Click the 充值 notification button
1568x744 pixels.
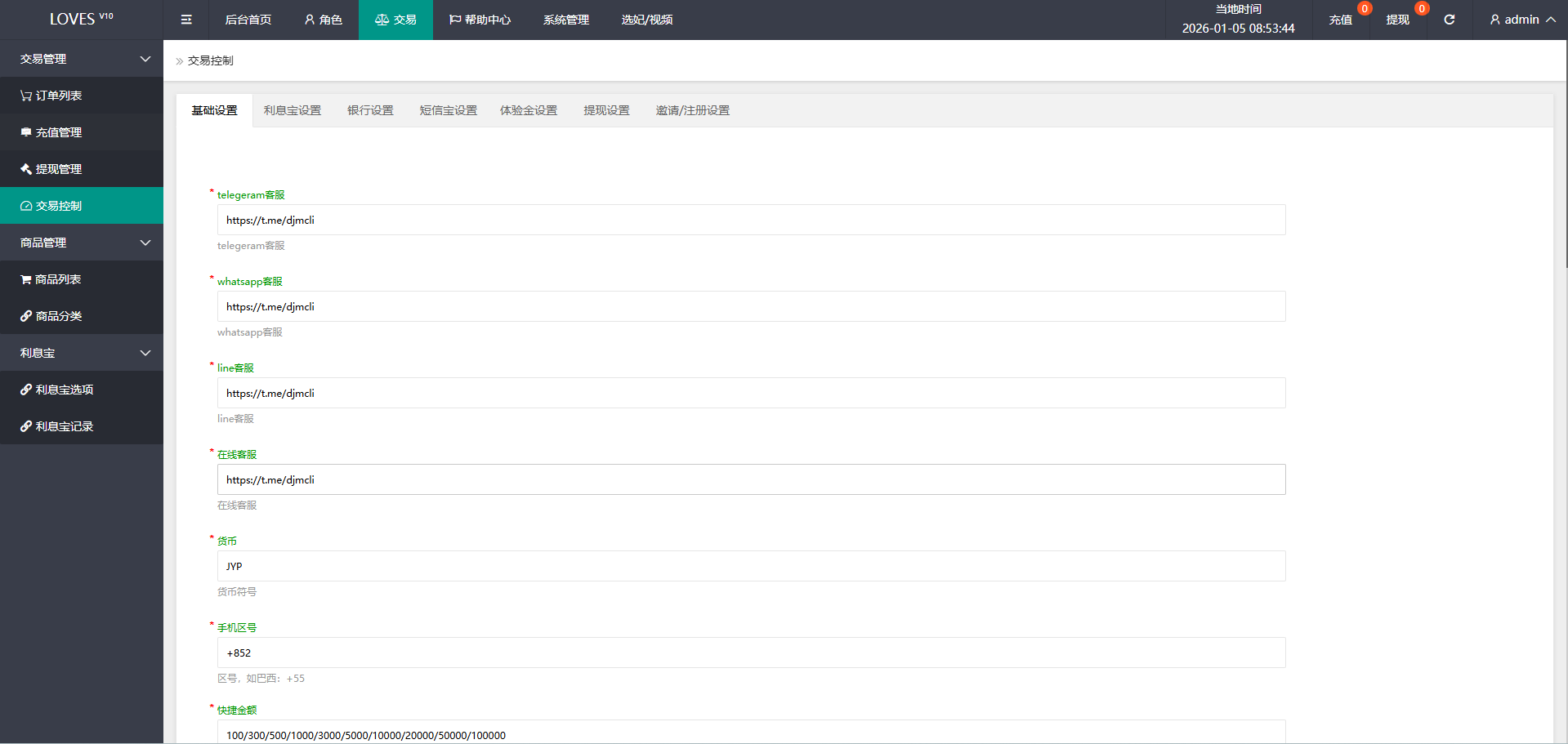click(1340, 20)
